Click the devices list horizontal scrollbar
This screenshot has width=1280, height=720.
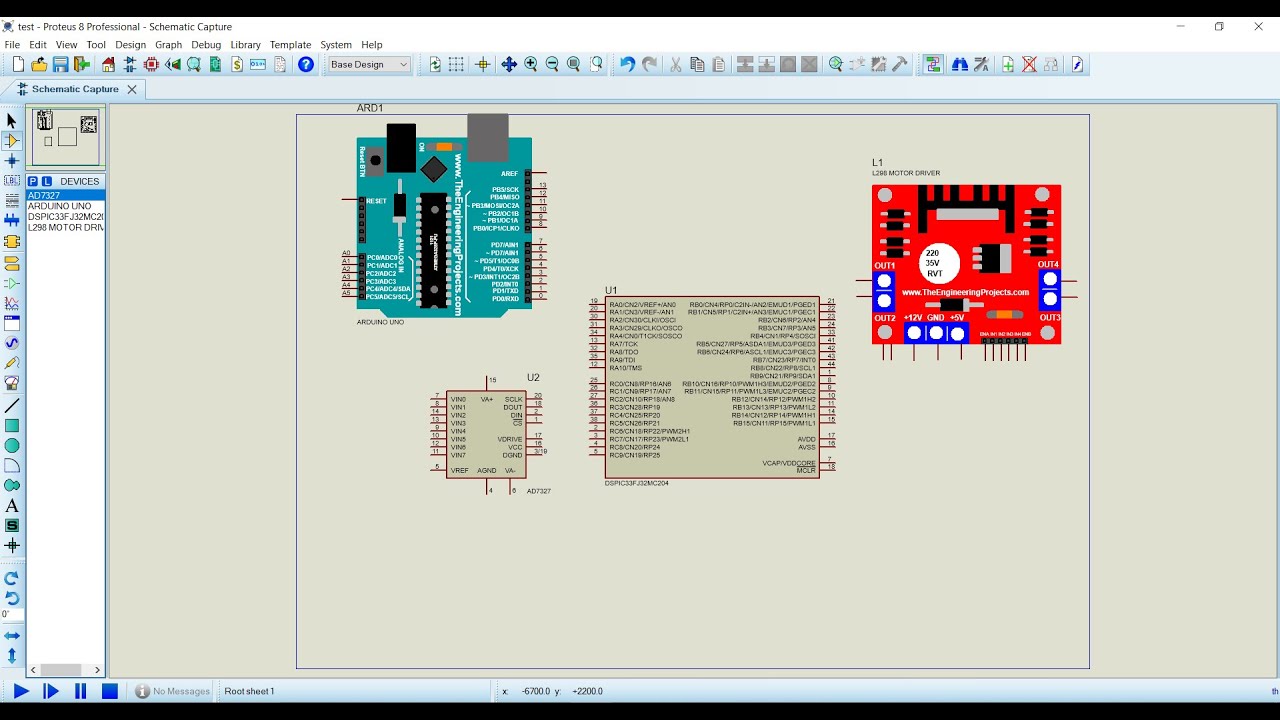click(65, 670)
